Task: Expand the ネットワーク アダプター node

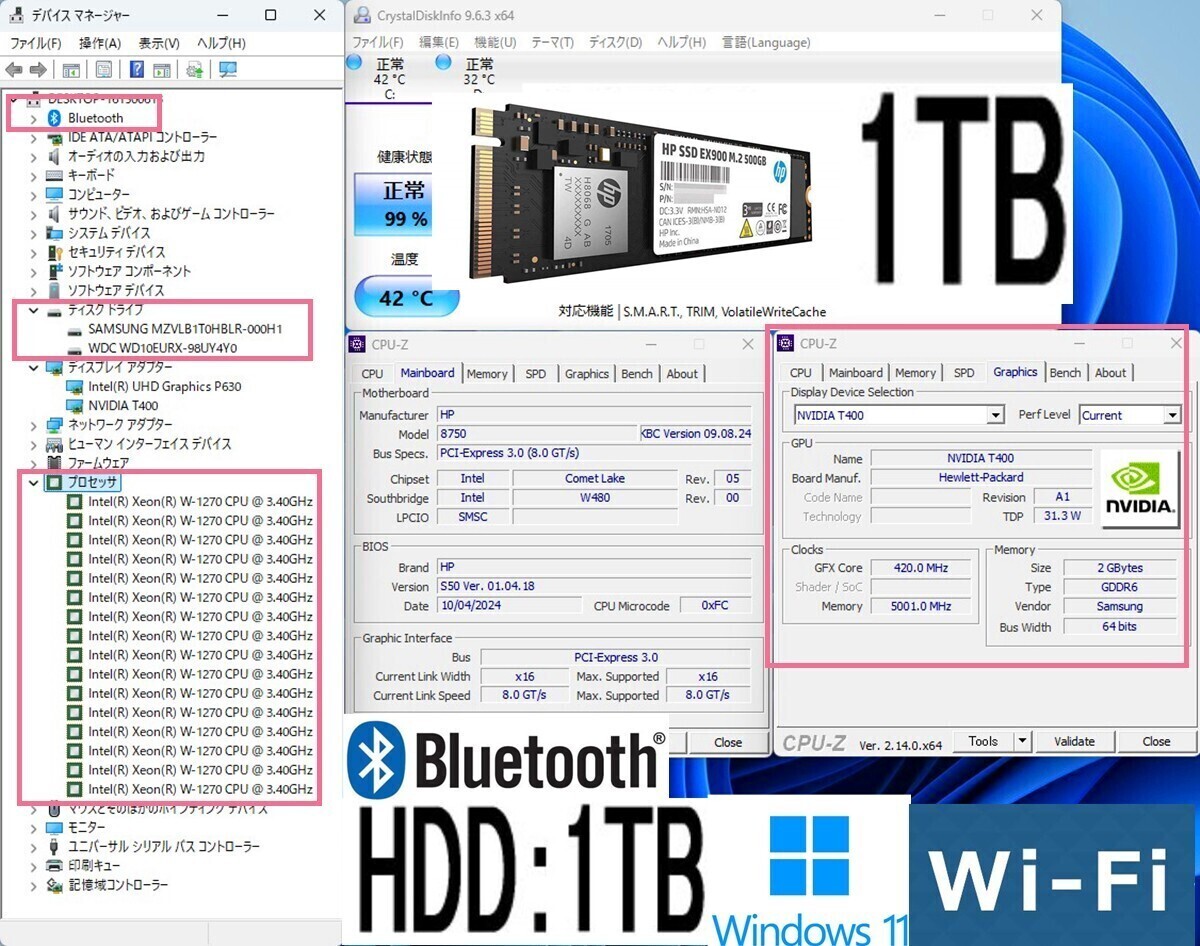Action: [x=33, y=425]
